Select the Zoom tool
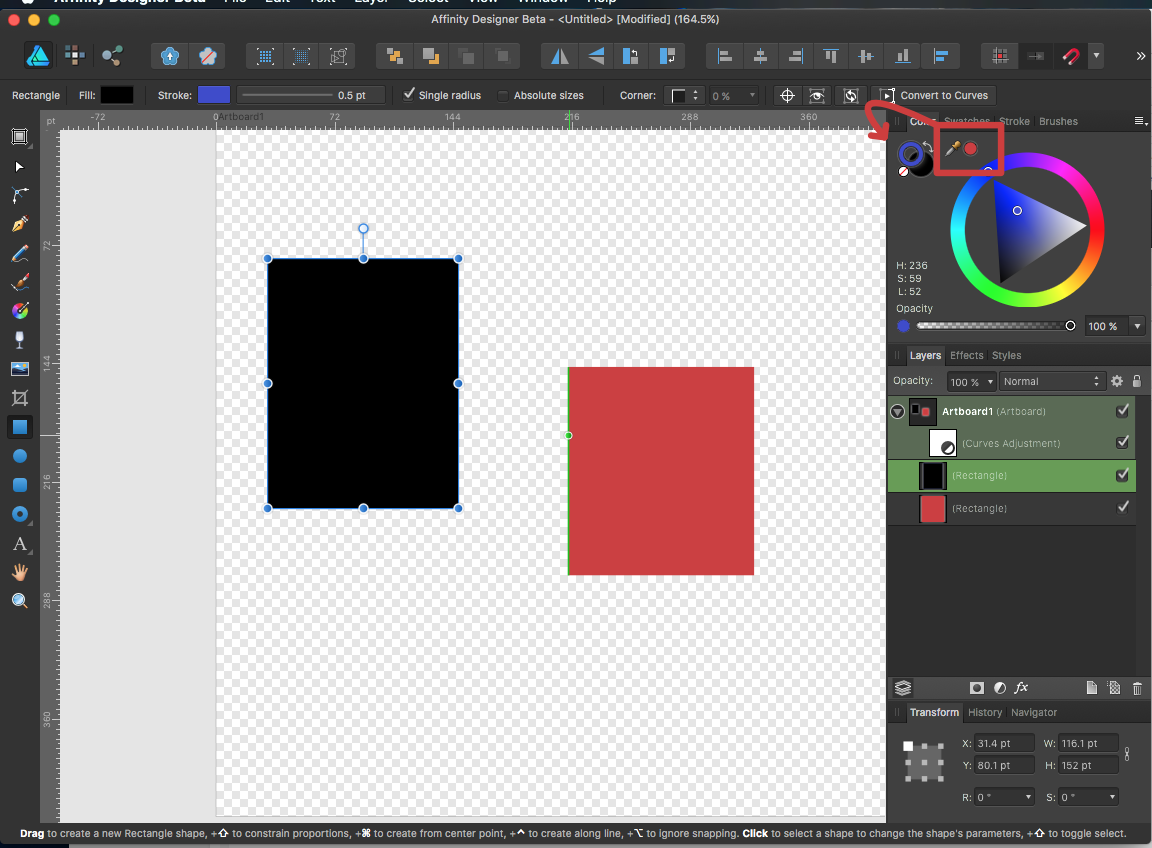The width and height of the screenshot is (1152, 848). (20, 600)
